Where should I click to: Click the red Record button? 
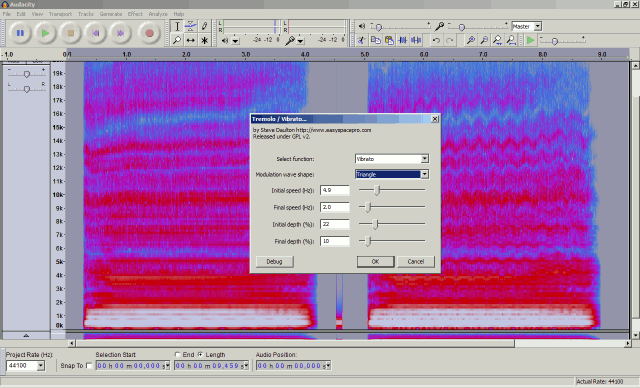click(149, 33)
